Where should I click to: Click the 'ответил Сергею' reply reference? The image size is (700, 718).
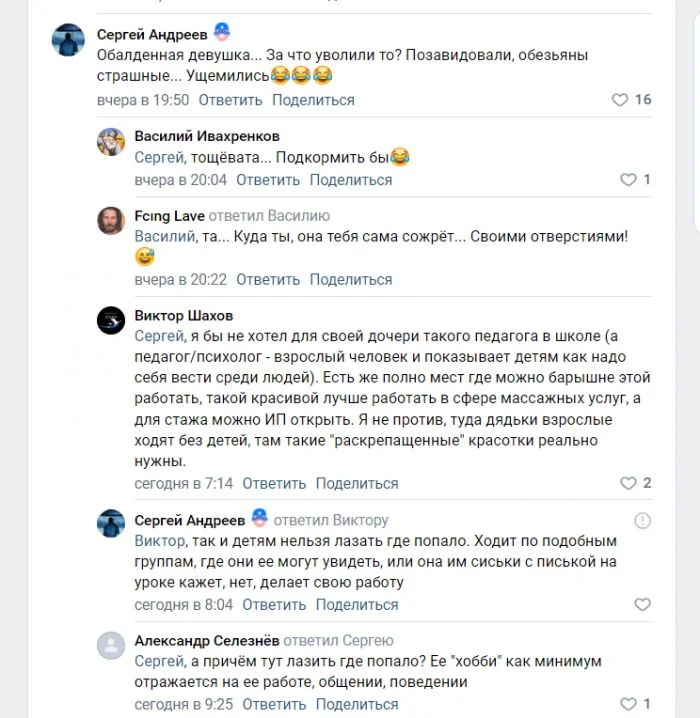tap(338, 640)
